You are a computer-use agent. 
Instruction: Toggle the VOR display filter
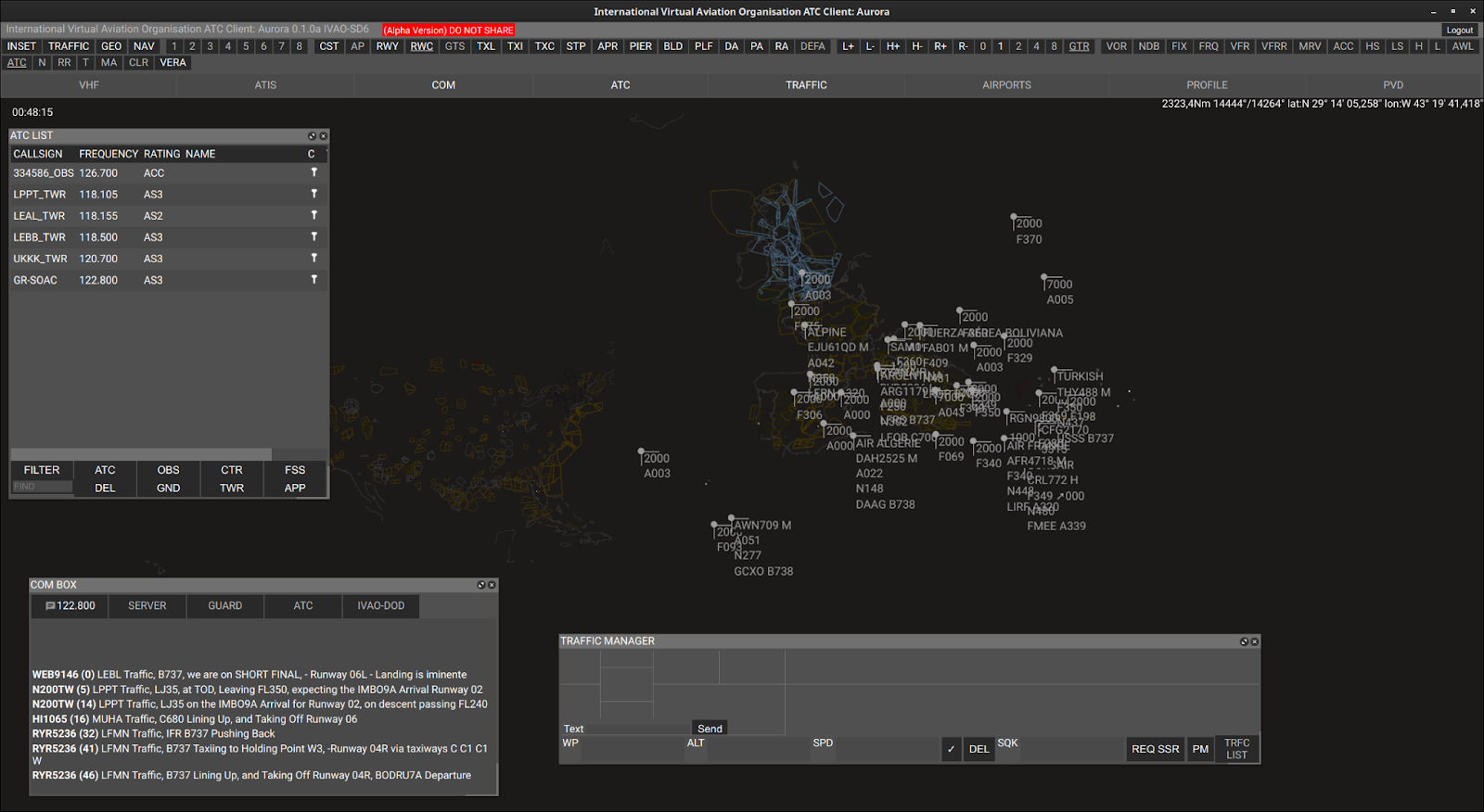pyautogui.click(x=1116, y=46)
